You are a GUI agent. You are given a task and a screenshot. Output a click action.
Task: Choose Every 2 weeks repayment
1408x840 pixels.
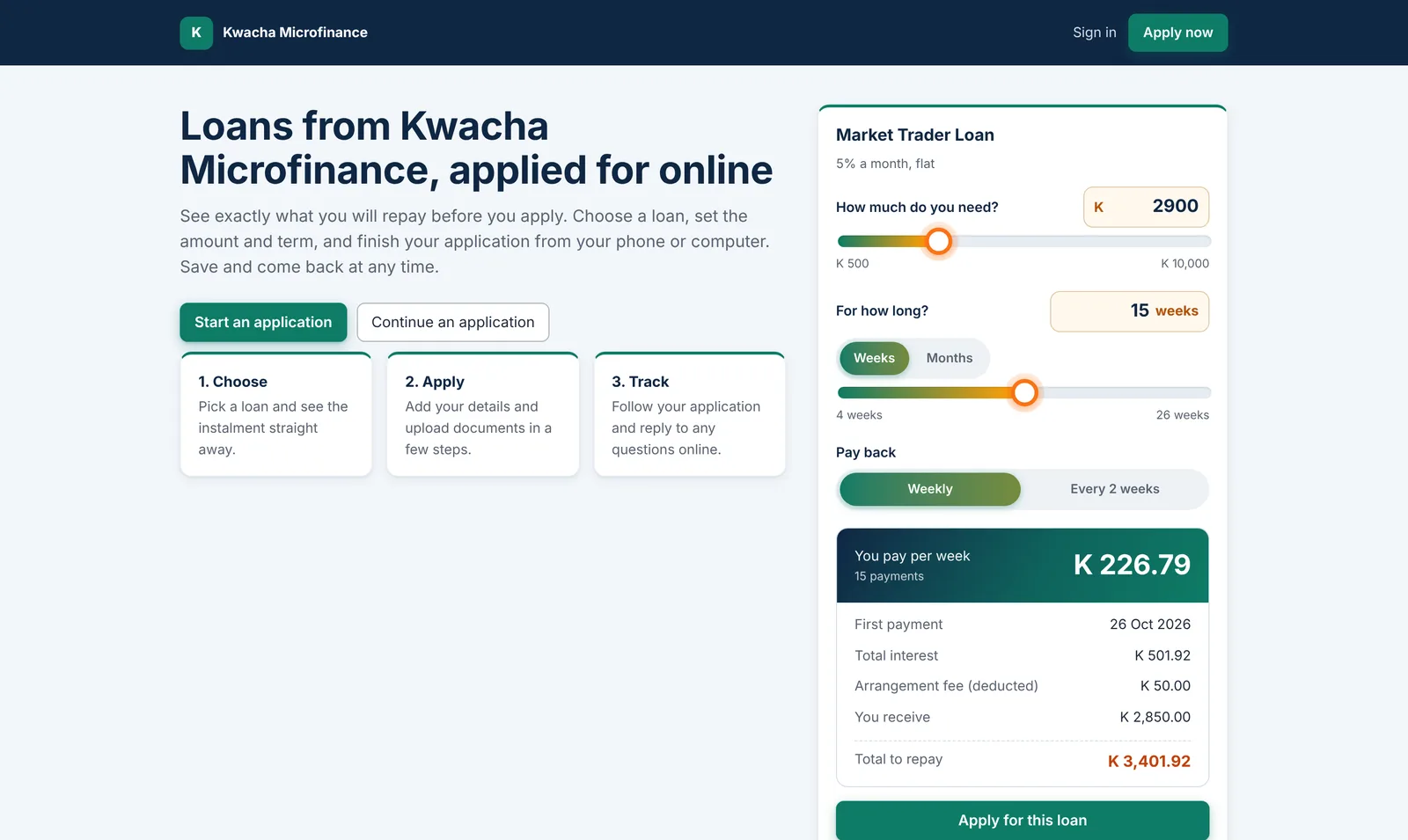click(1114, 489)
